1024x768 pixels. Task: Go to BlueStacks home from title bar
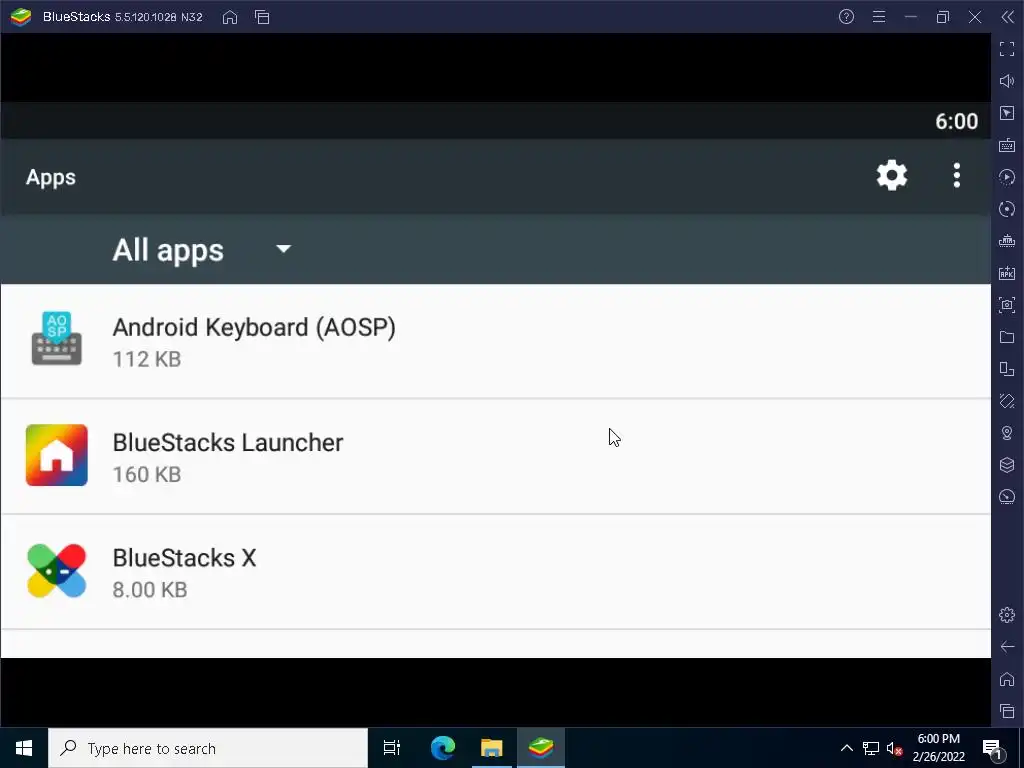point(230,17)
